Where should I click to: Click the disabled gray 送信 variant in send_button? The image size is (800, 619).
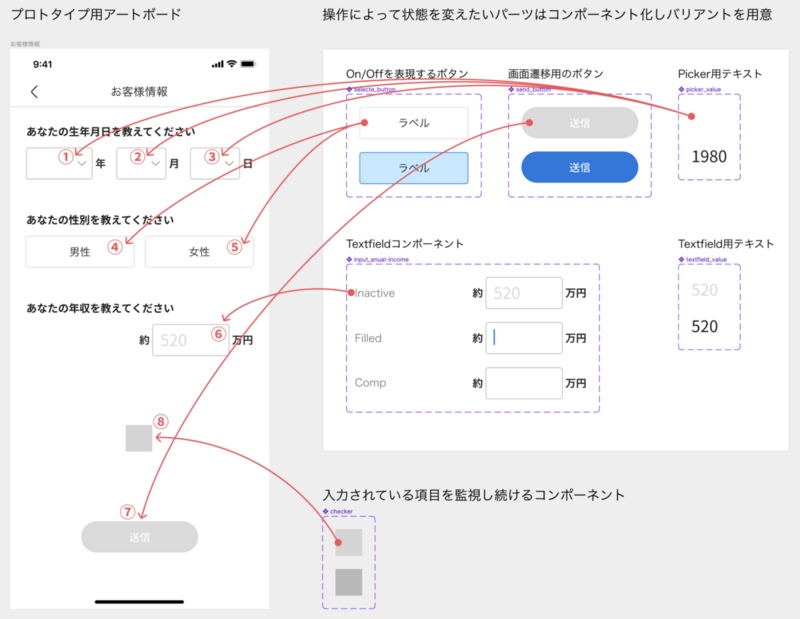pyautogui.click(x=580, y=122)
